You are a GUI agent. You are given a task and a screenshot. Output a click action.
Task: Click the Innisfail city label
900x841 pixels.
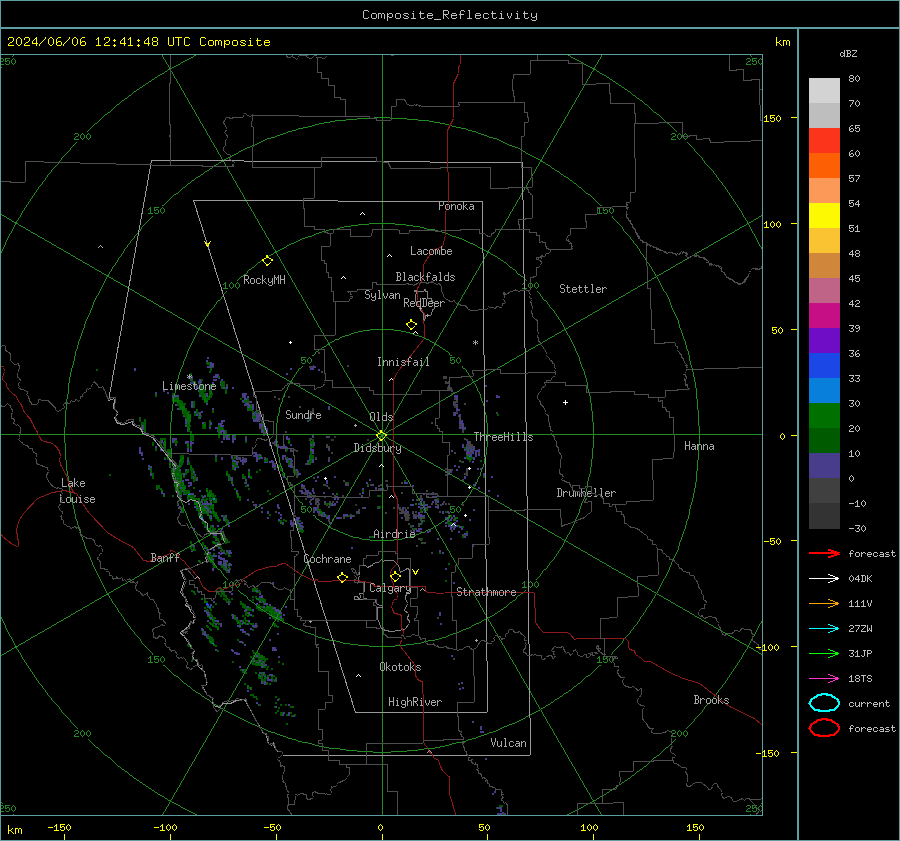[x=403, y=362]
